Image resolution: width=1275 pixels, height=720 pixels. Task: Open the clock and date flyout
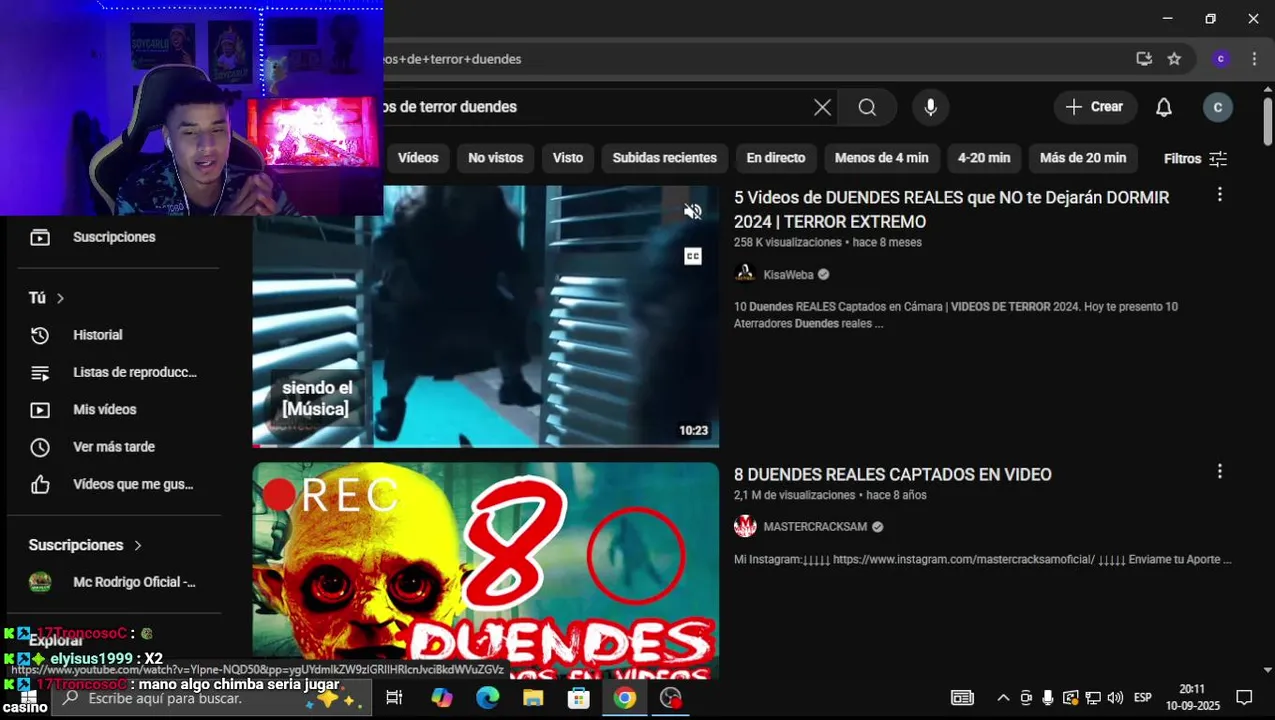point(1192,698)
